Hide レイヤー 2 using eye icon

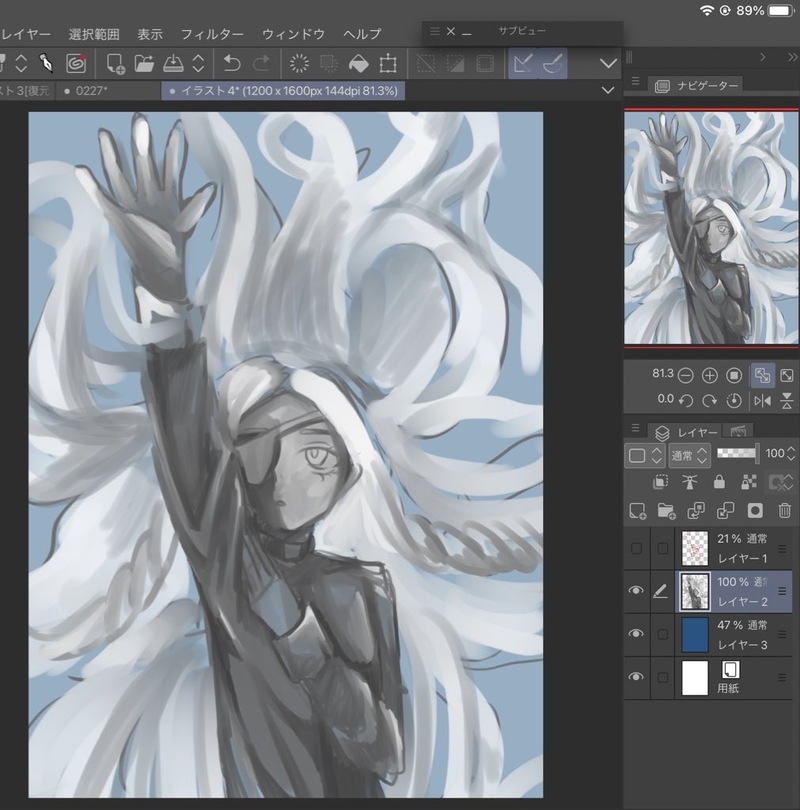click(636, 590)
